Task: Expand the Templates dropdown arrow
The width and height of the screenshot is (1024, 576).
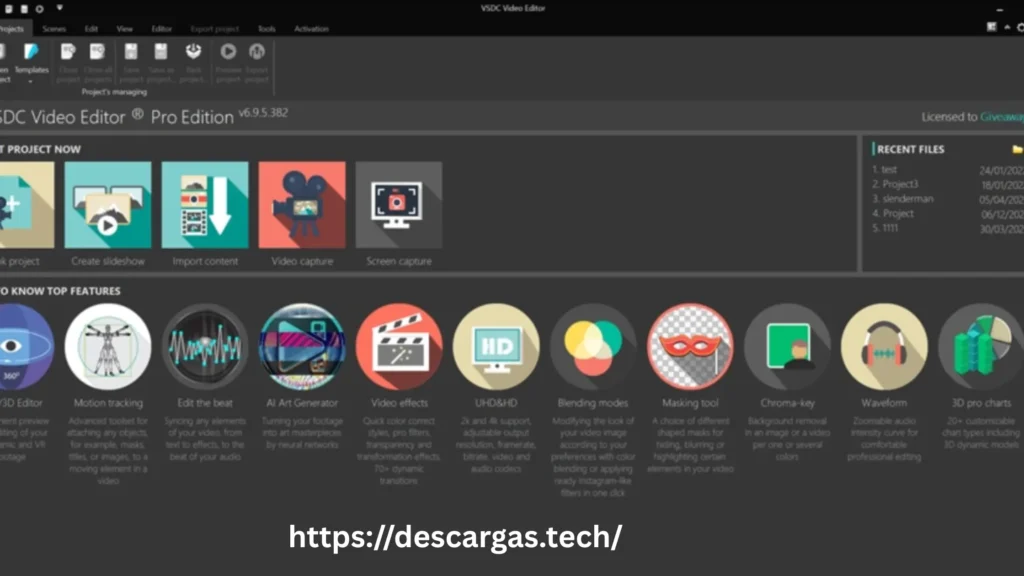Action: tap(31, 82)
